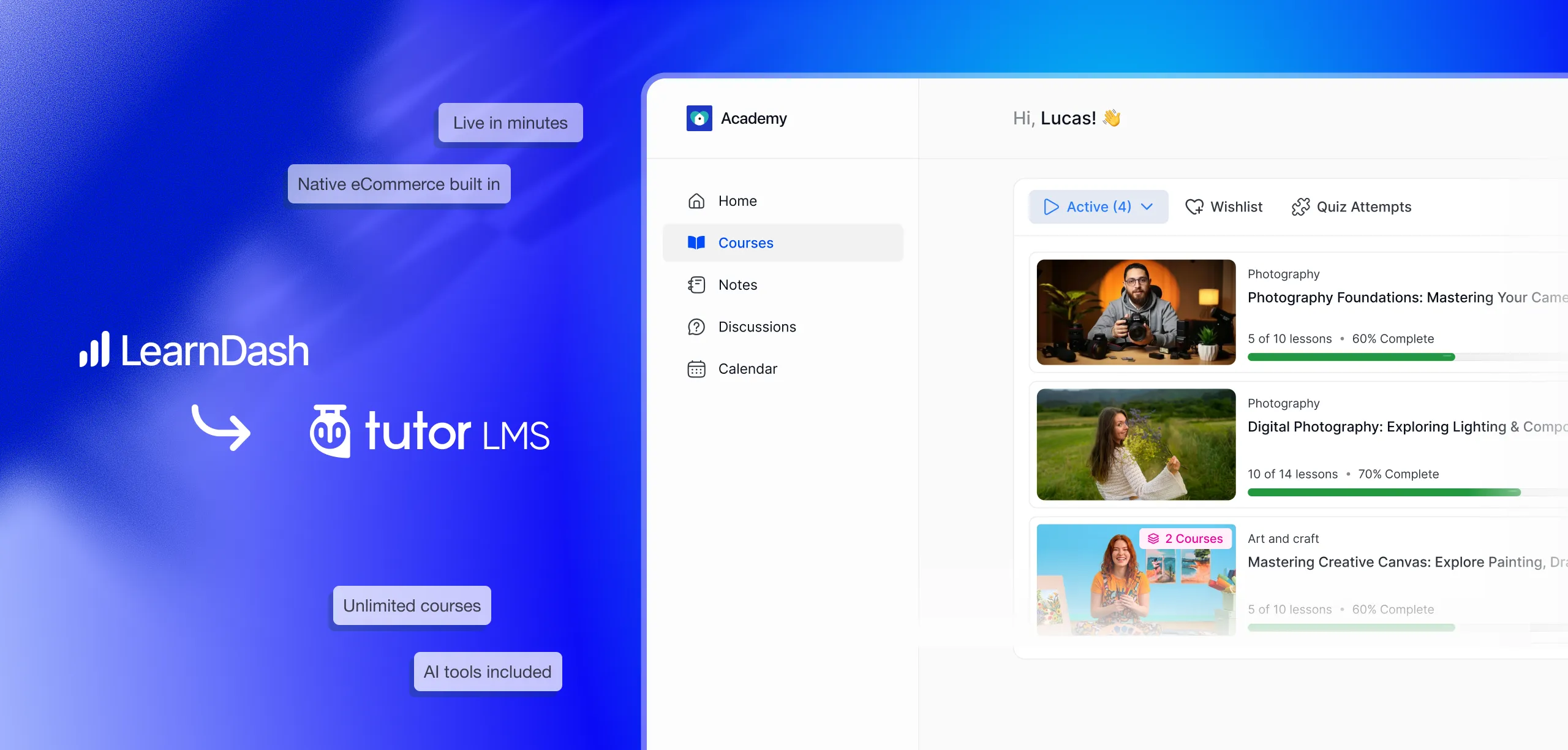Open Digital Photography: Exploring Lighting course
This screenshot has height=750, width=1568.
tap(1408, 427)
